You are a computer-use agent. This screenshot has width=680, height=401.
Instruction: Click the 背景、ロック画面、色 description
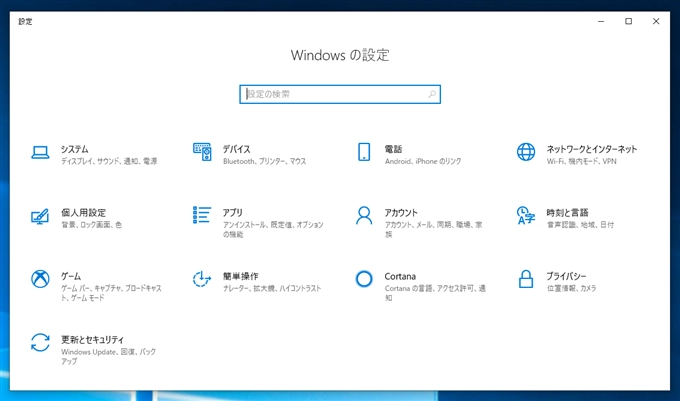tap(92, 225)
